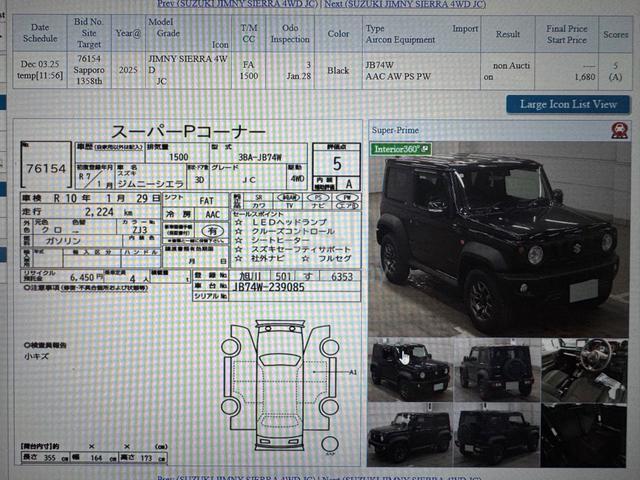Open the main black Jimny photo
Viewport: 640px width, 480px height.
[x=499, y=240]
